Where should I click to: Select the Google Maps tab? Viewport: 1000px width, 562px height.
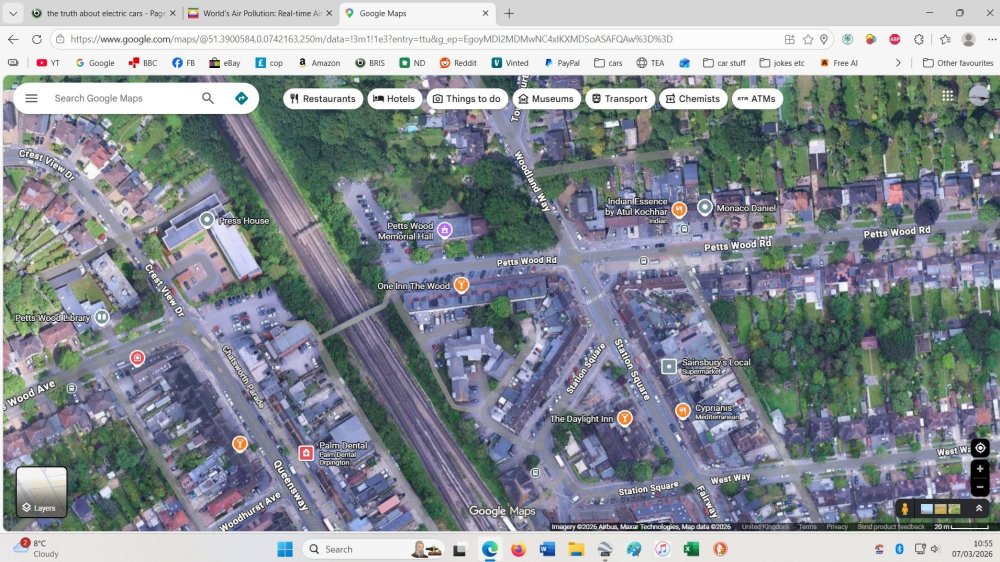tap(416, 13)
